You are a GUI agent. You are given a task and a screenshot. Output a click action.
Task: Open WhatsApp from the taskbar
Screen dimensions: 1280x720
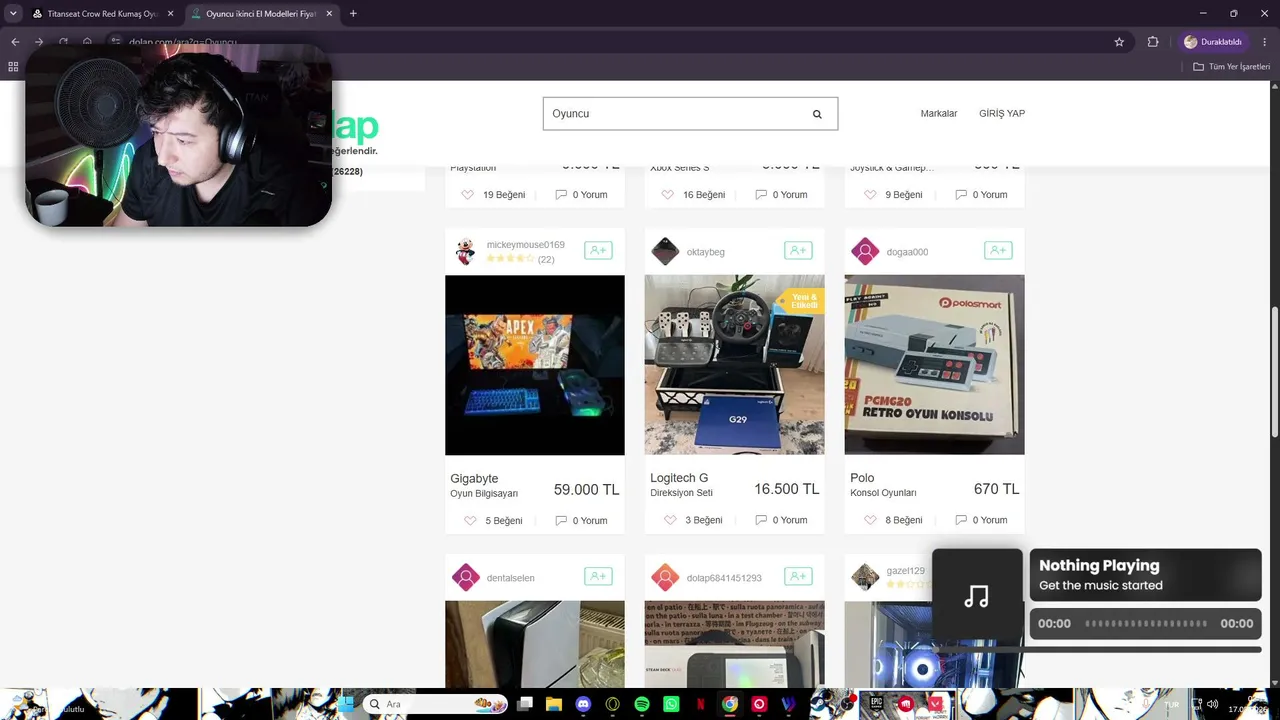coord(671,704)
